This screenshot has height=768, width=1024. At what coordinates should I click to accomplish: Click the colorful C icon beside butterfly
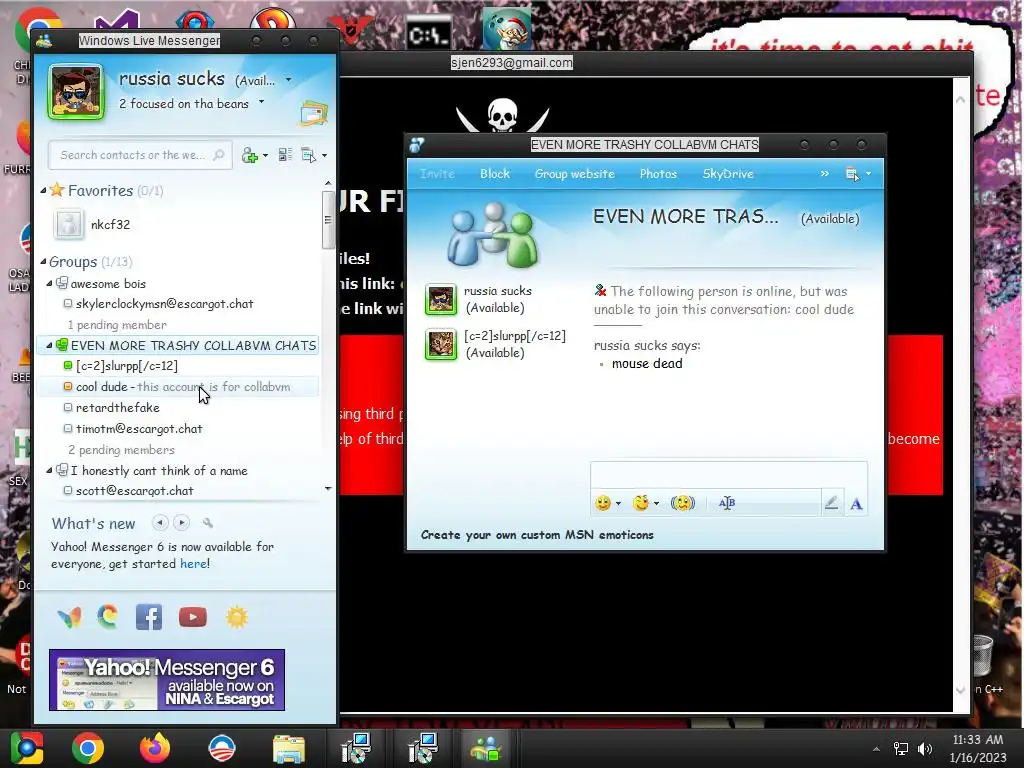(108, 616)
